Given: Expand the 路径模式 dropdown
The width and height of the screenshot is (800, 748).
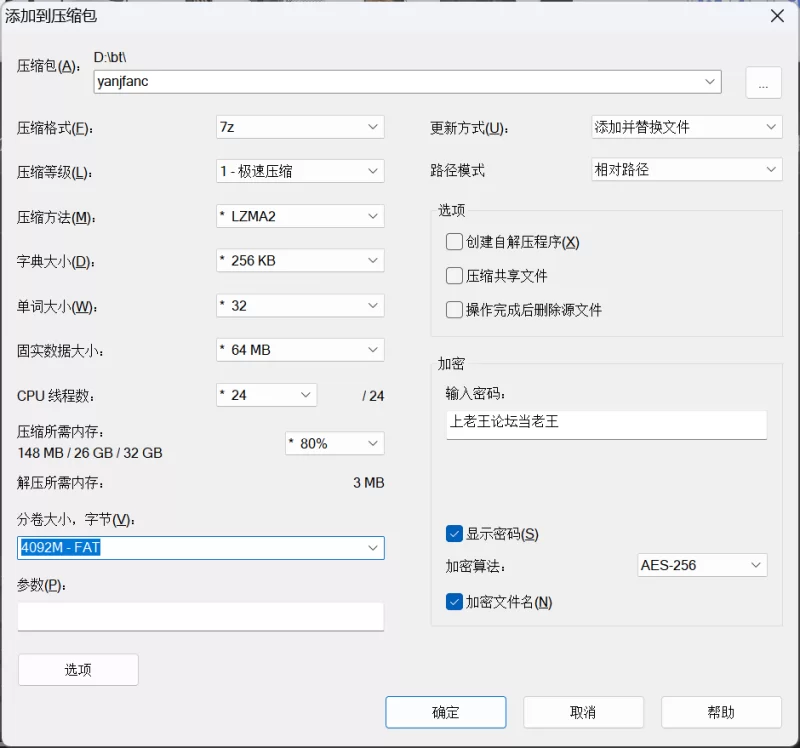Looking at the screenshot, I should (x=686, y=170).
